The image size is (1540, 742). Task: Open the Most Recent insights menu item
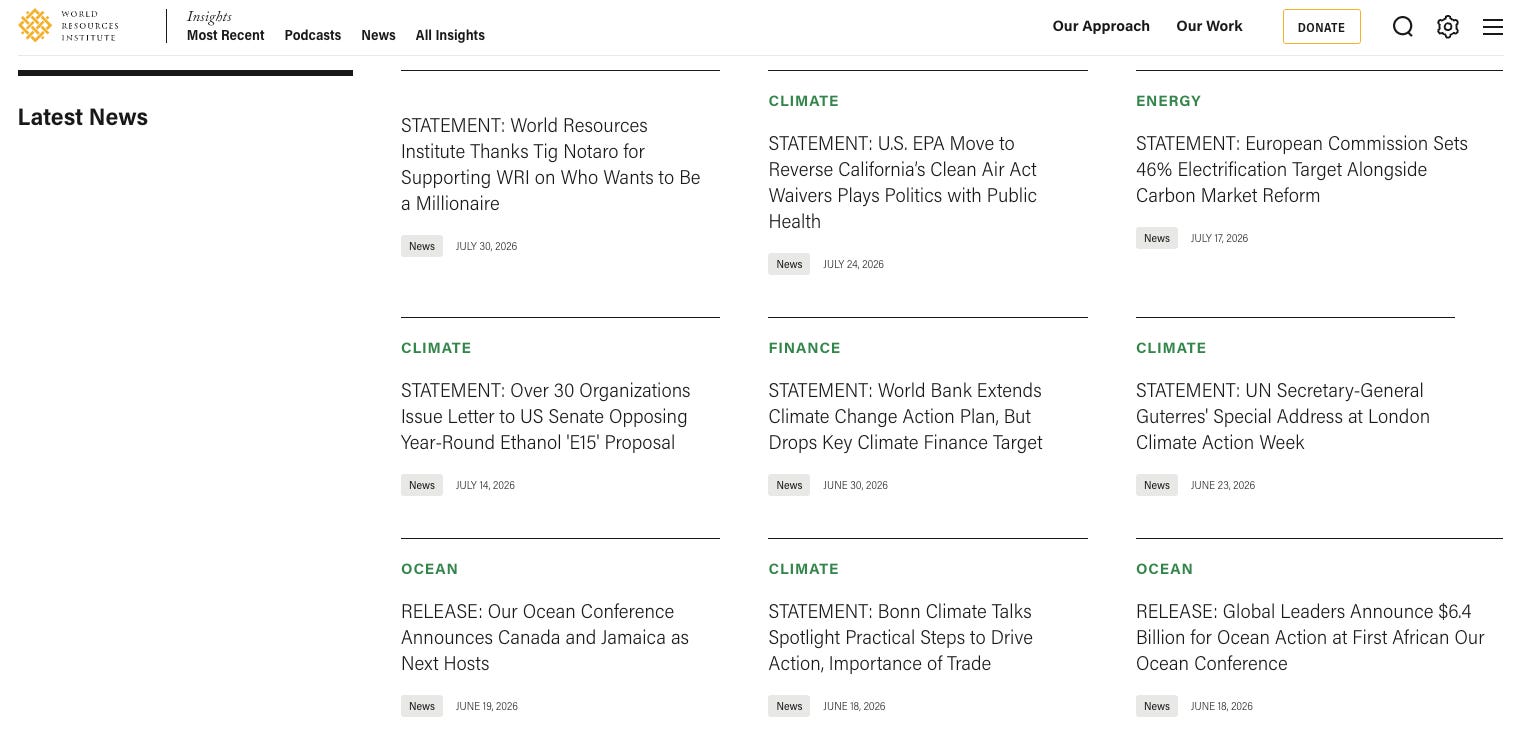pyautogui.click(x=226, y=35)
